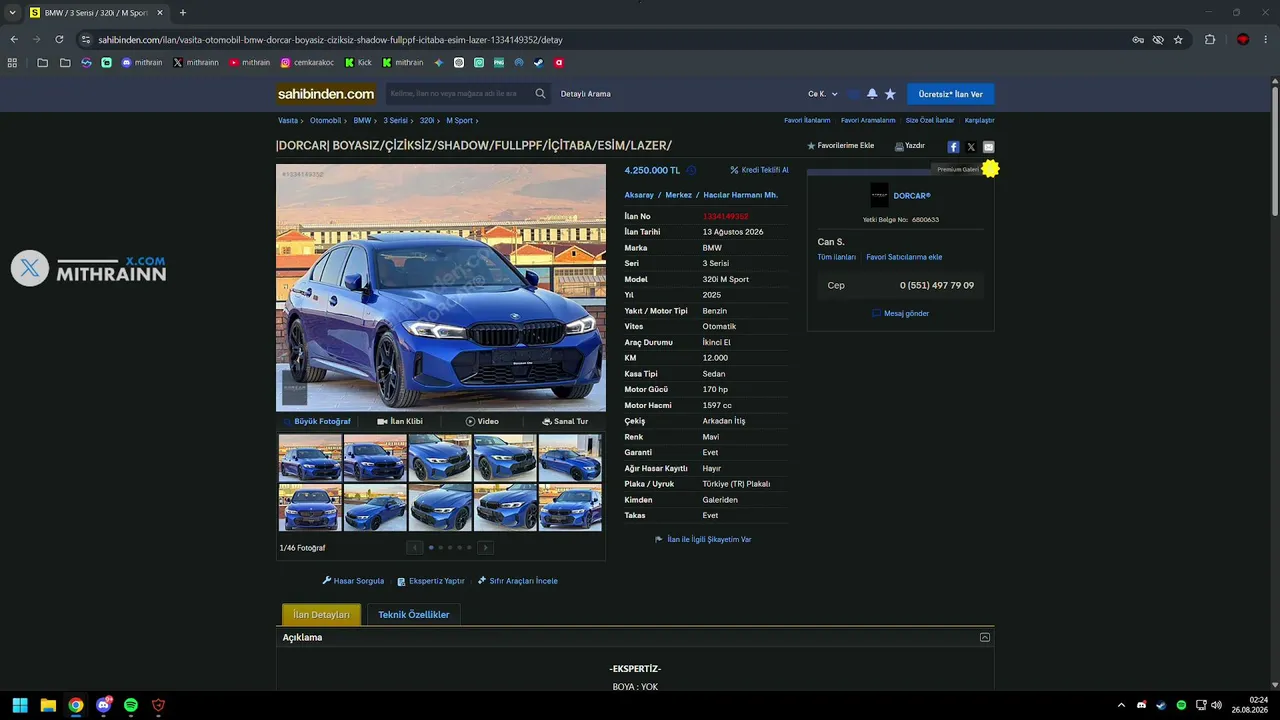Screen dimensions: 1280x720
Task: Click Favori Satıcılarıma ekle
Action: [904, 257]
